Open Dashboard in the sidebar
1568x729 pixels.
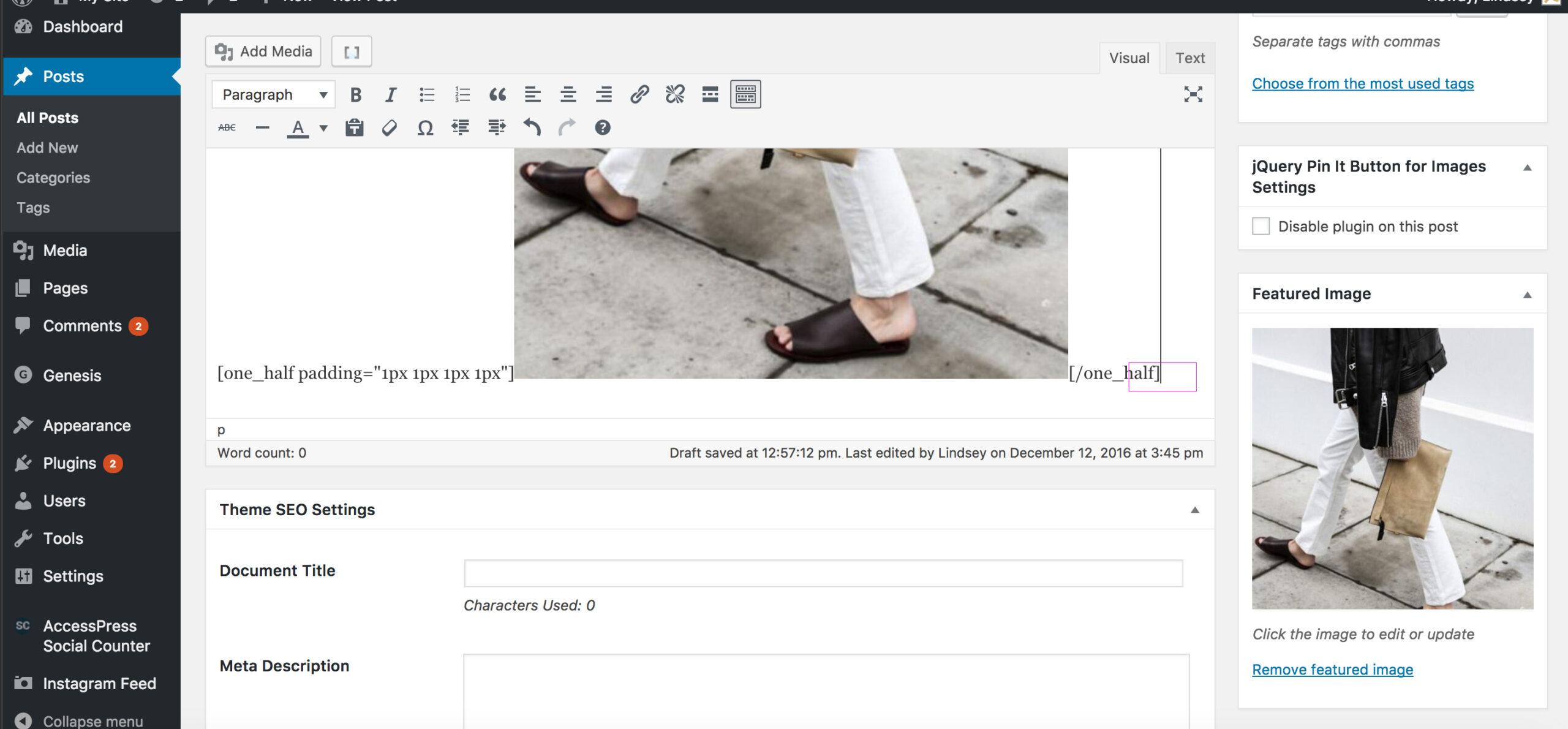point(83,26)
